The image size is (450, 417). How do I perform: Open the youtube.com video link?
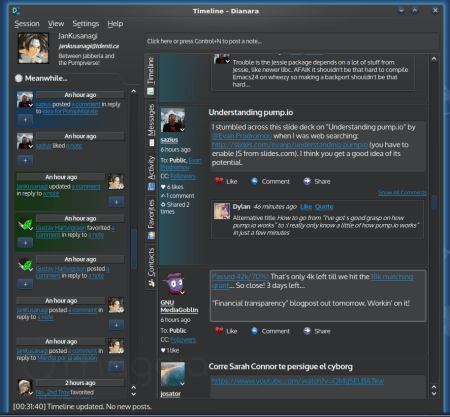tap(298, 381)
